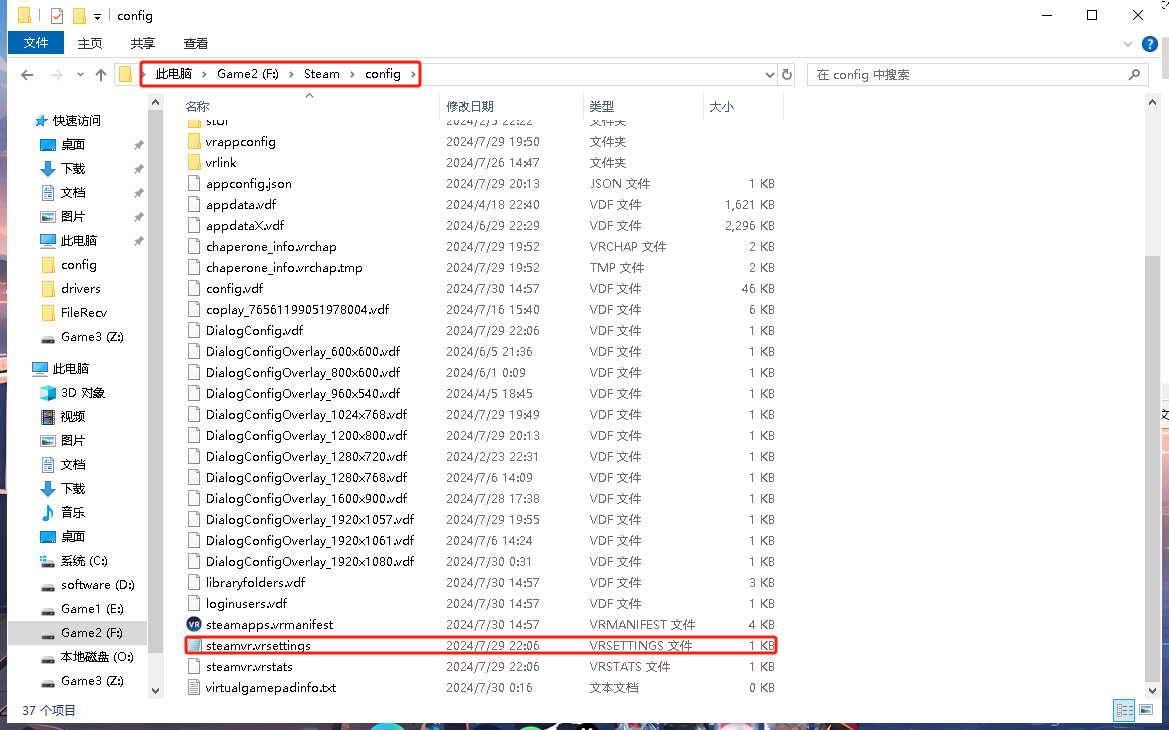Select DialogConfigOverlay_1920x1080.vdf
1169x730 pixels.
coord(310,561)
